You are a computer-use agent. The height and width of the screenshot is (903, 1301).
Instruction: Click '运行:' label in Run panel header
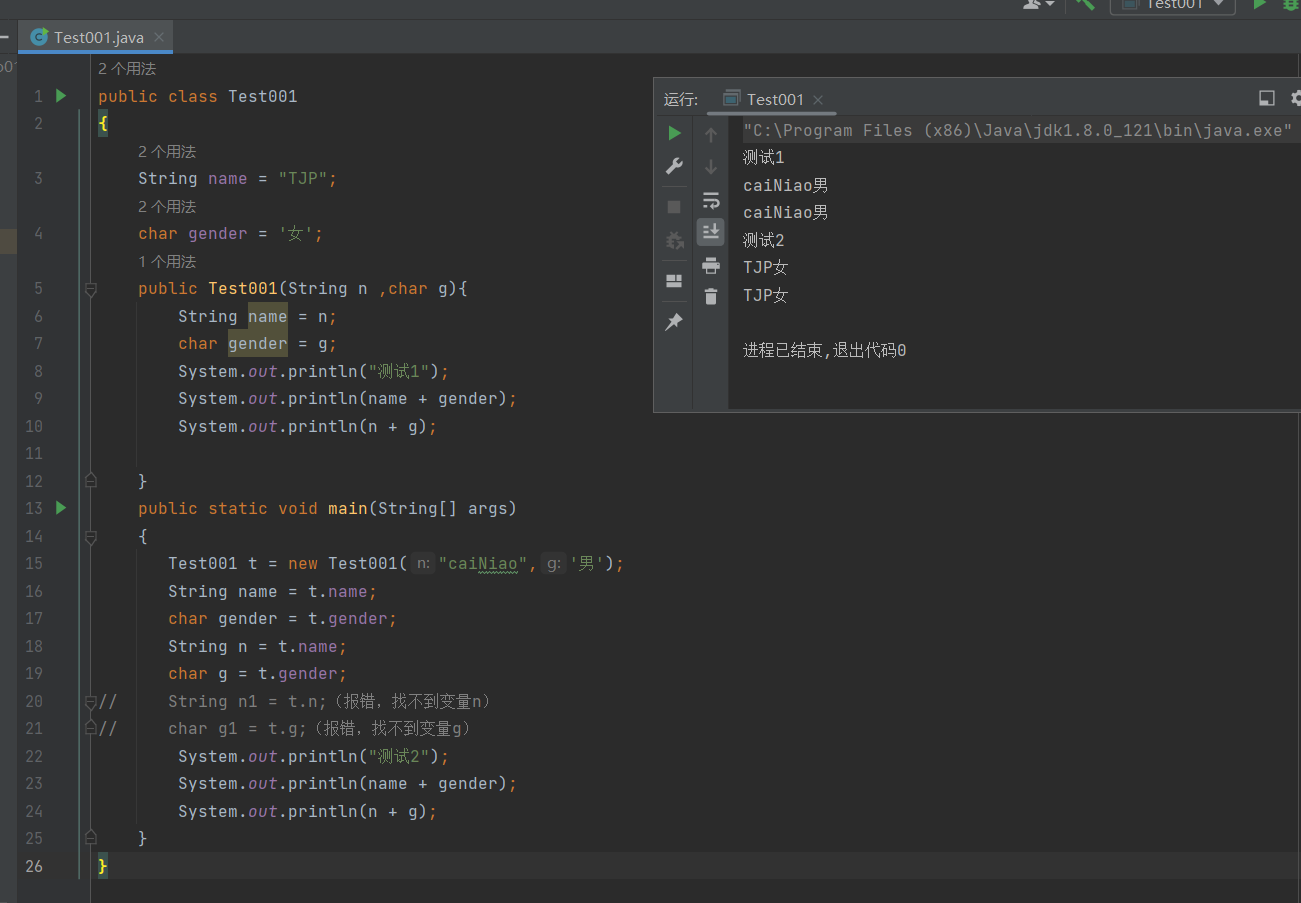click(x=681, y=99)
